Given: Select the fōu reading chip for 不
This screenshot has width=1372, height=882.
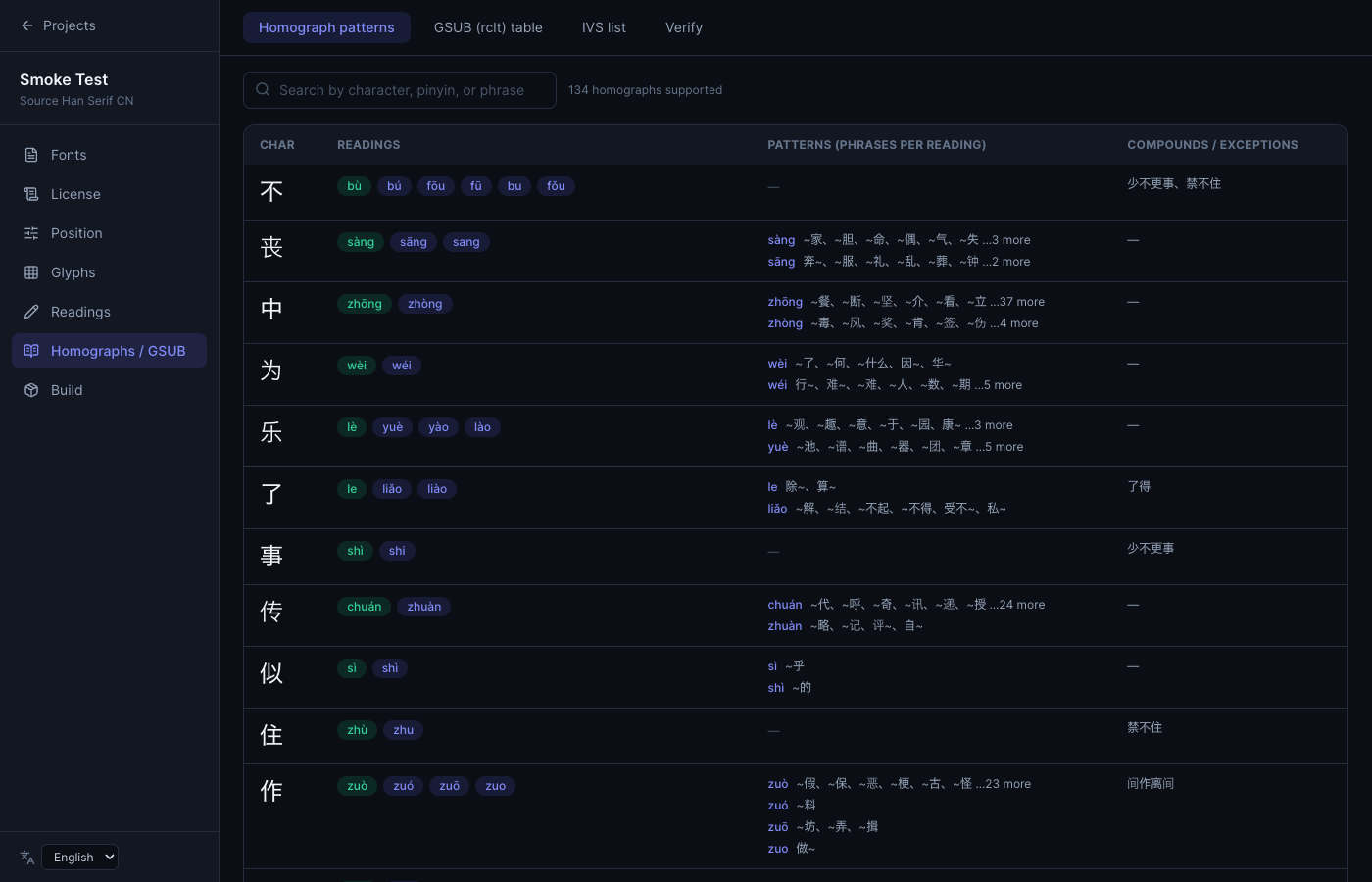Looking at the screenshot, I should click(436, 186).
